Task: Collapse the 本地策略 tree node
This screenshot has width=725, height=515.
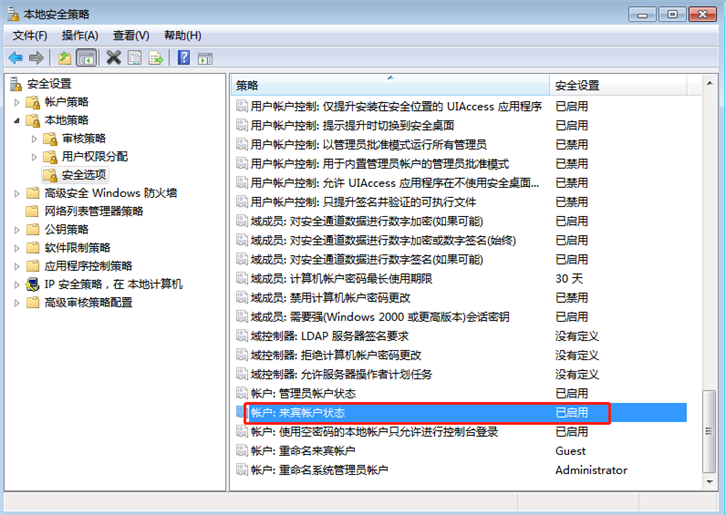Action: 17,120
